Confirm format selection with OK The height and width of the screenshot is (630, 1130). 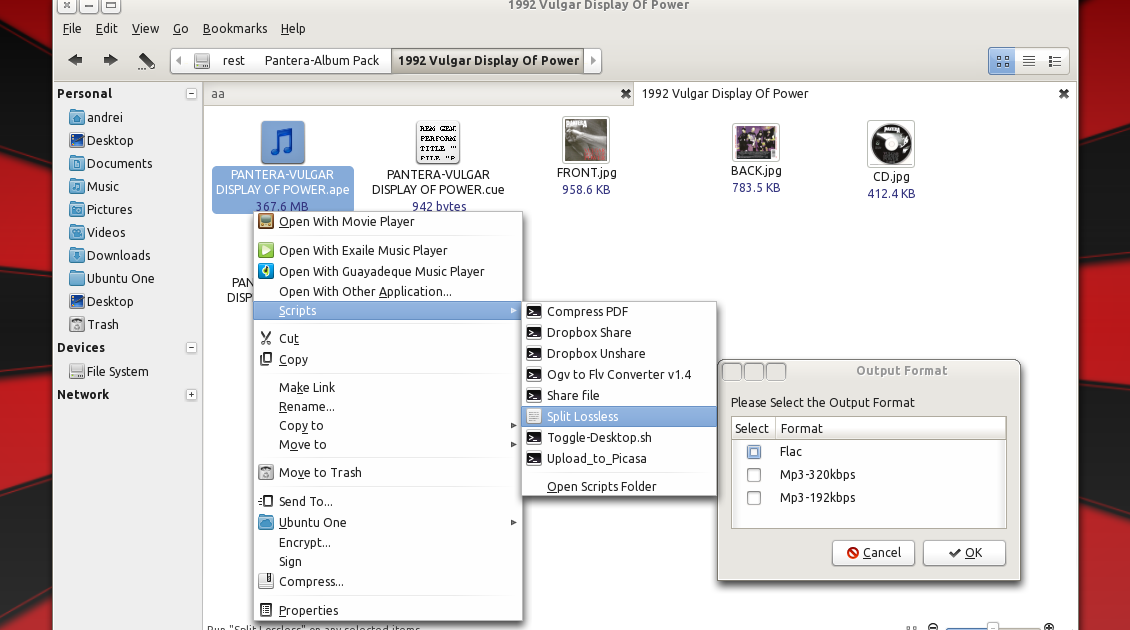point(963,552)
